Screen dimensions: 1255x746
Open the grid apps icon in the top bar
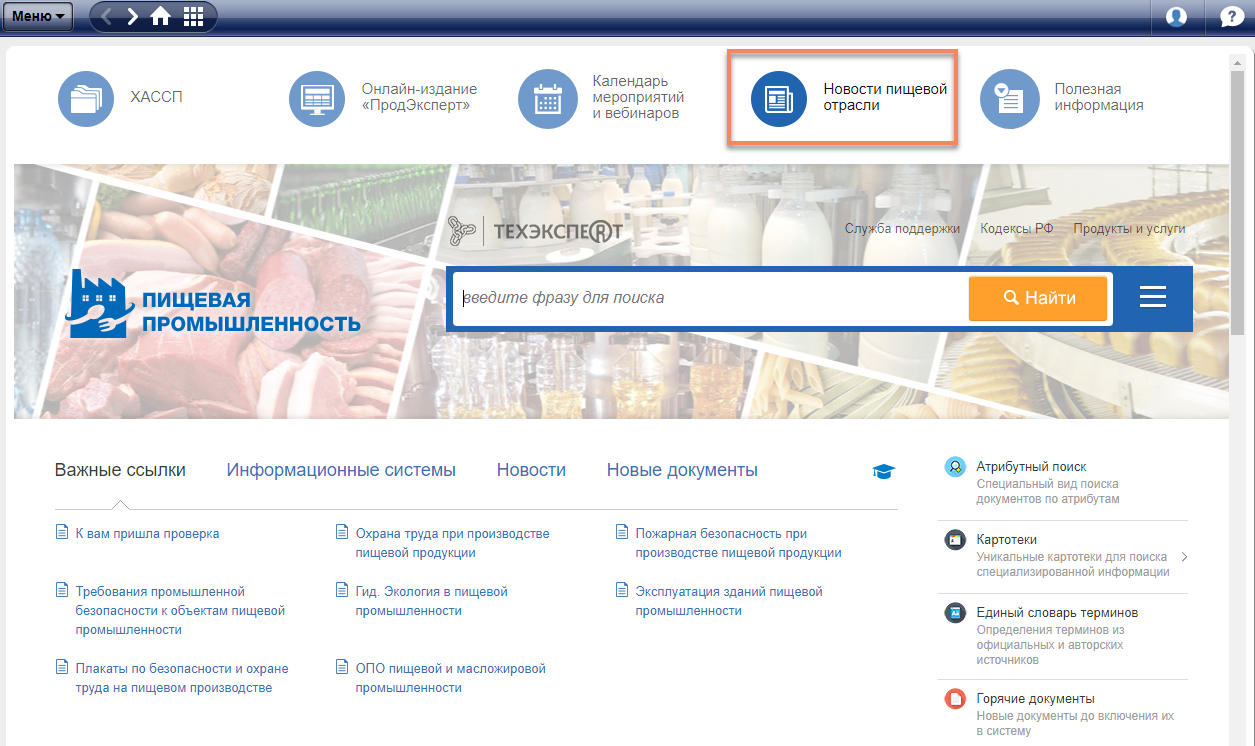tap(193, 16)
